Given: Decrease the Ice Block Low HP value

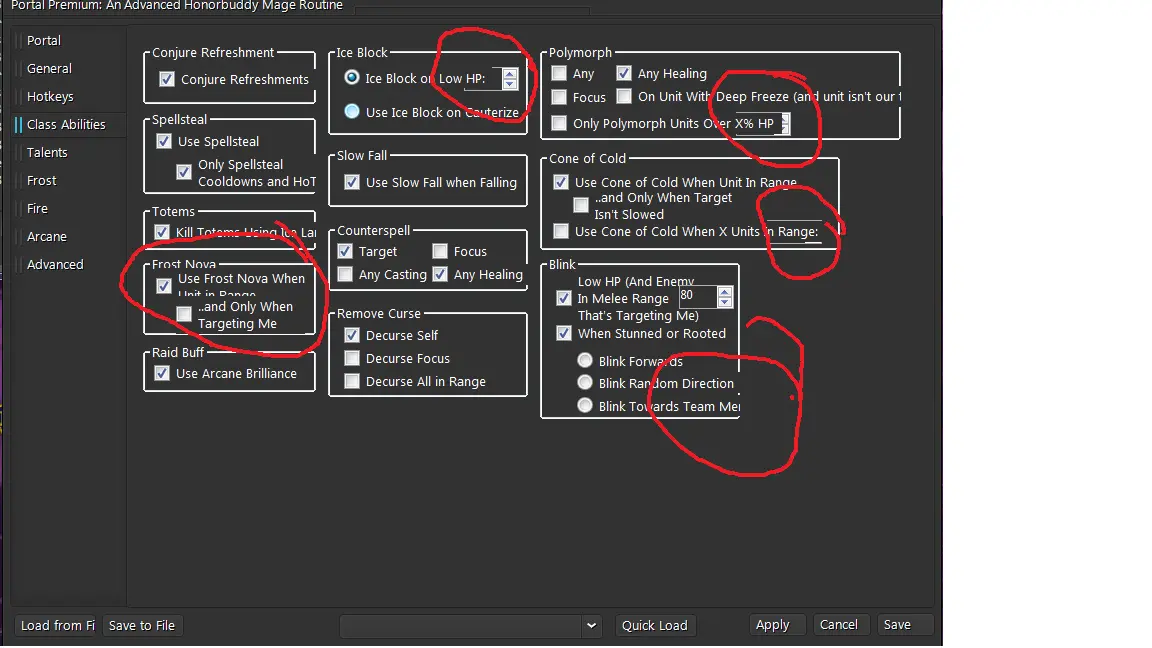Looking at the screenshot, I should click(510, 84).
